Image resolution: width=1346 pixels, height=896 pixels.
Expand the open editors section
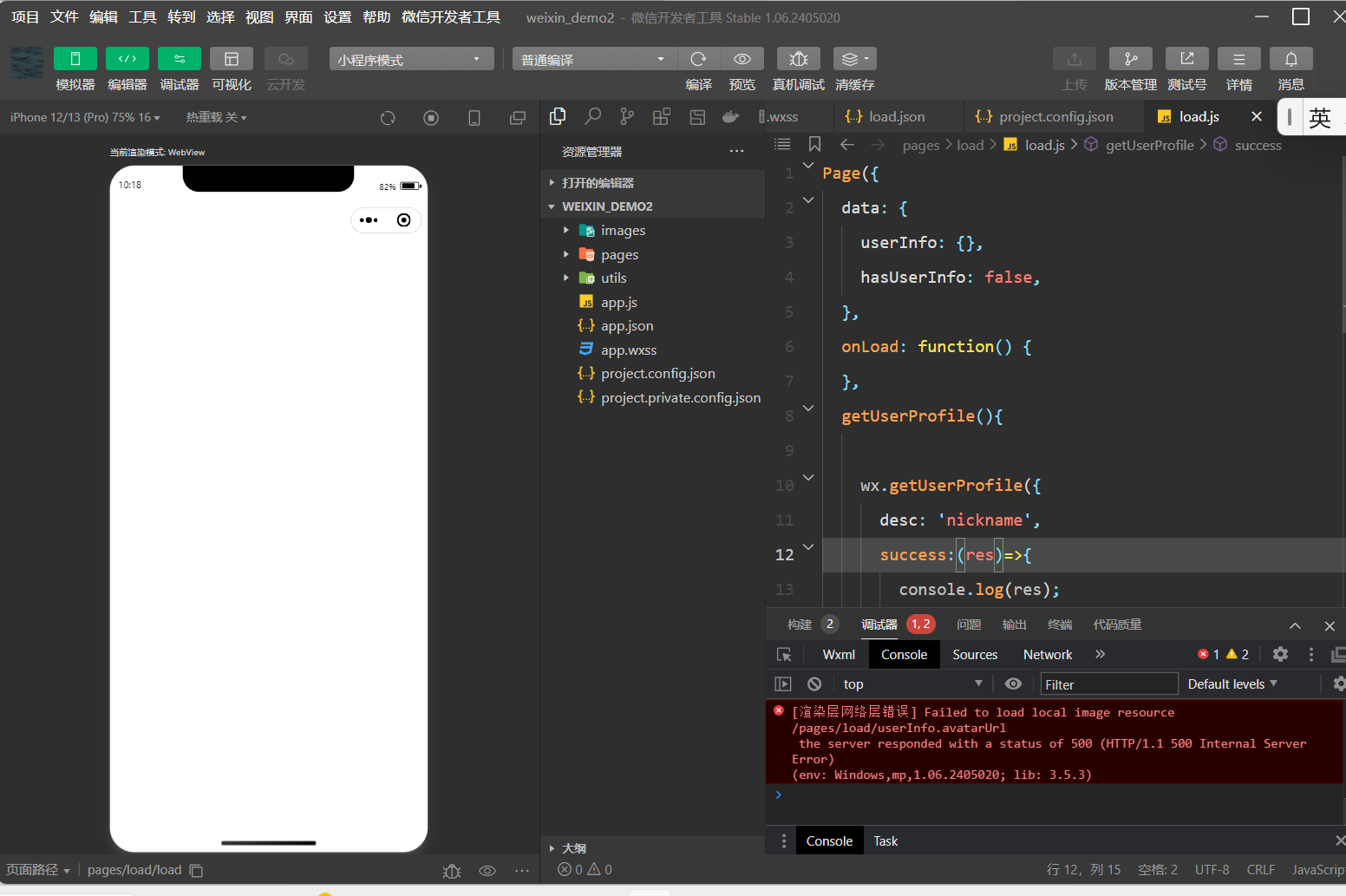652,183
